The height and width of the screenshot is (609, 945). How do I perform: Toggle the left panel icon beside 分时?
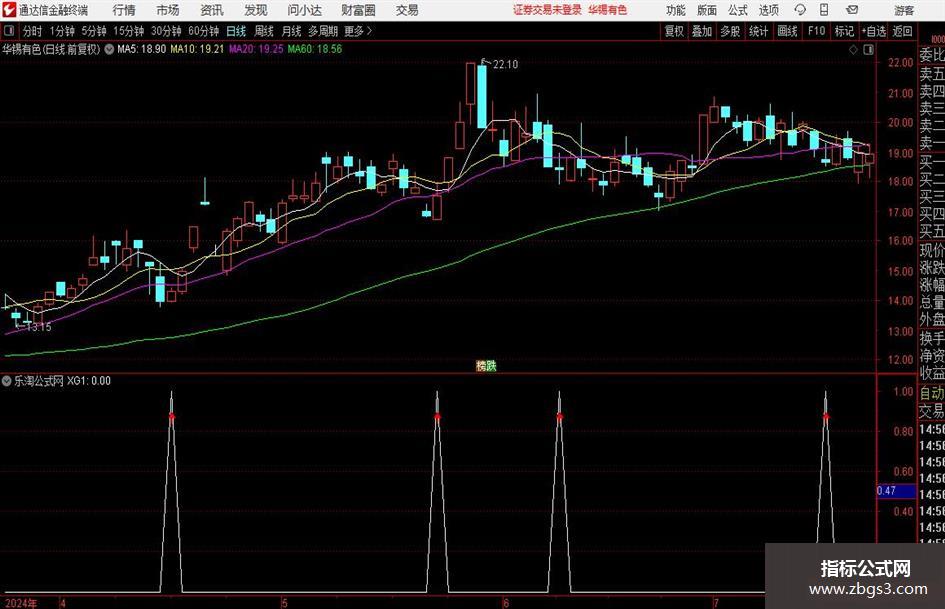coord(9,31)
